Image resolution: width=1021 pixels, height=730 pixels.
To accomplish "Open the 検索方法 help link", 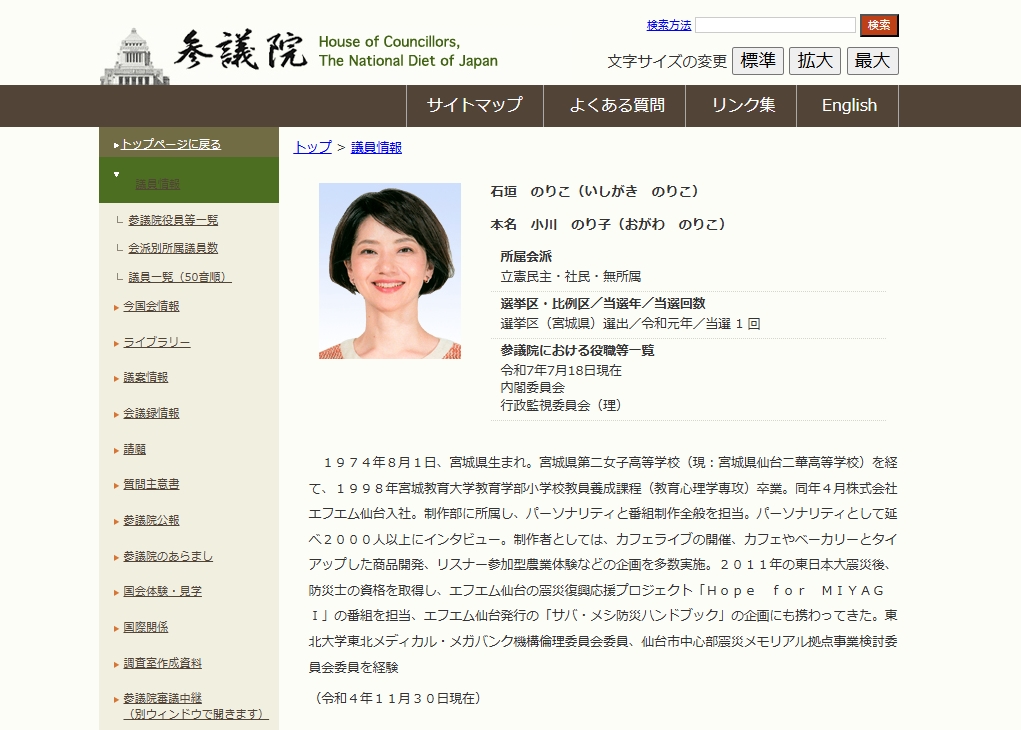I will point(669,25).
